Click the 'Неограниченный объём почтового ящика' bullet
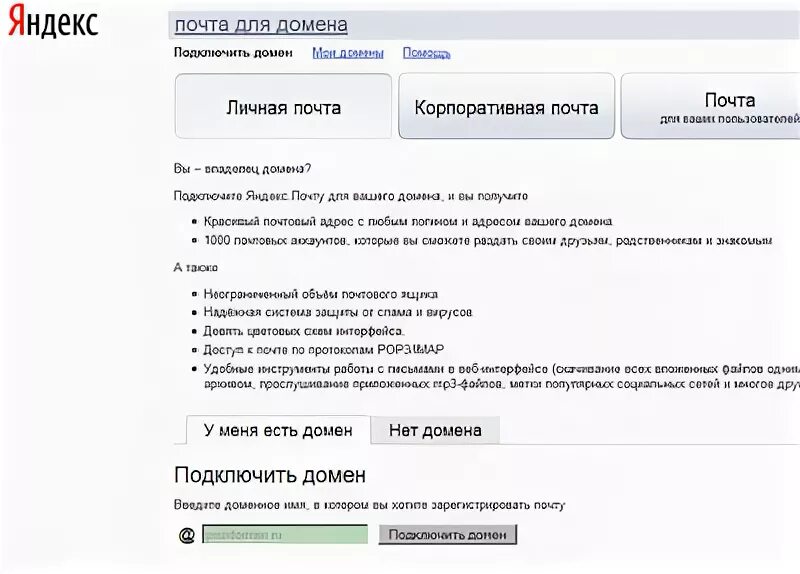This screenshot has width=800, height=574. click(320, 294)
